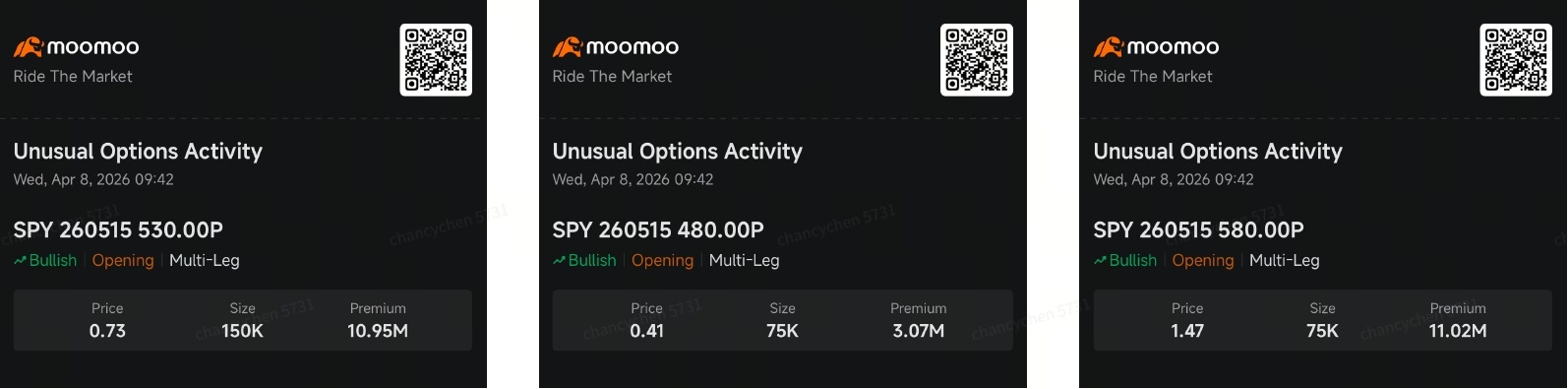
Task: Click the 150K size value
Action: tap(242, 331)
